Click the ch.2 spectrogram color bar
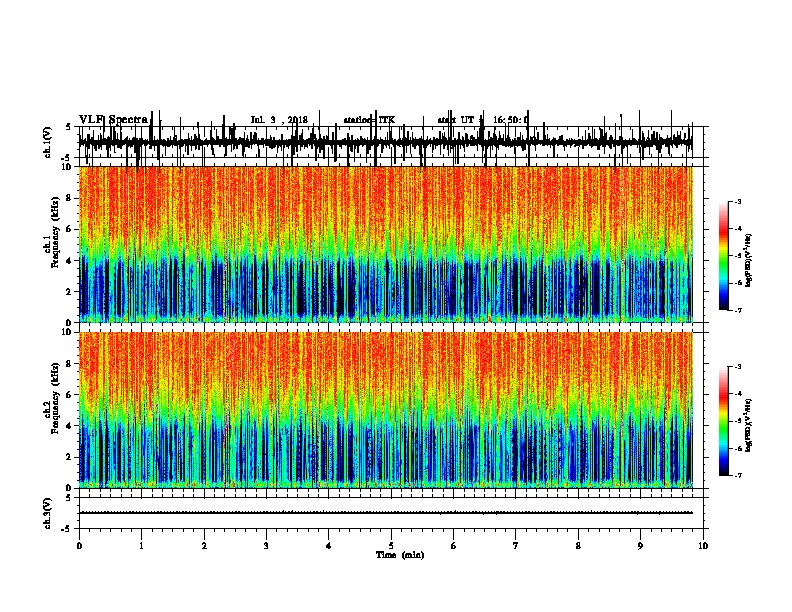 (x=723, y=421)
